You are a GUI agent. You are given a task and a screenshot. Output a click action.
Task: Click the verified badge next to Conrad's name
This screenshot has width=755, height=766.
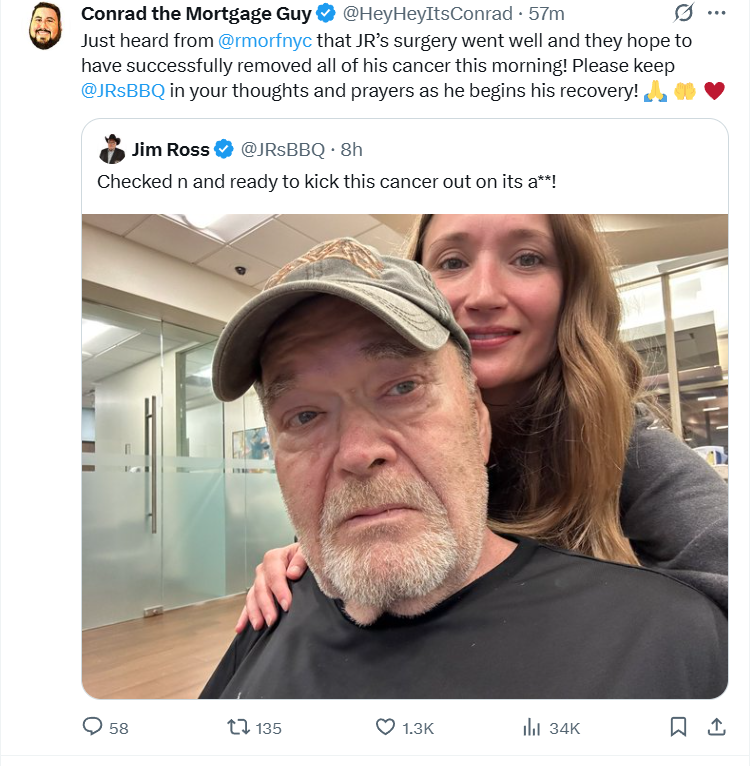(x=326, y=14)
